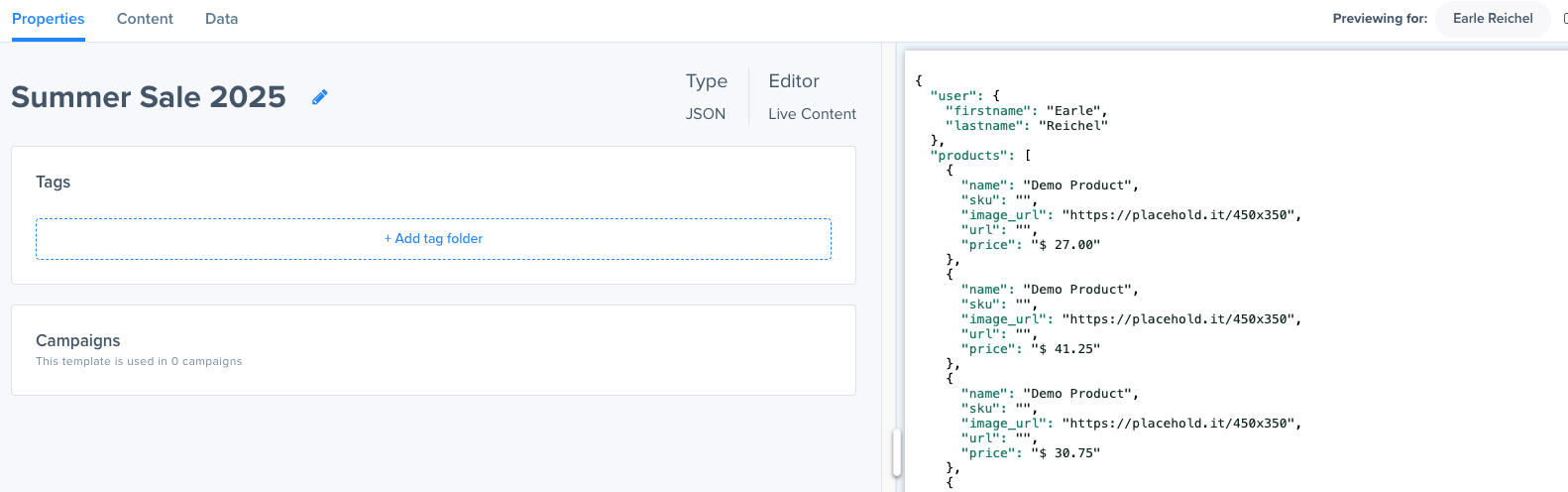
Task: Click the Type JSON label
Action: coord(705,114)
